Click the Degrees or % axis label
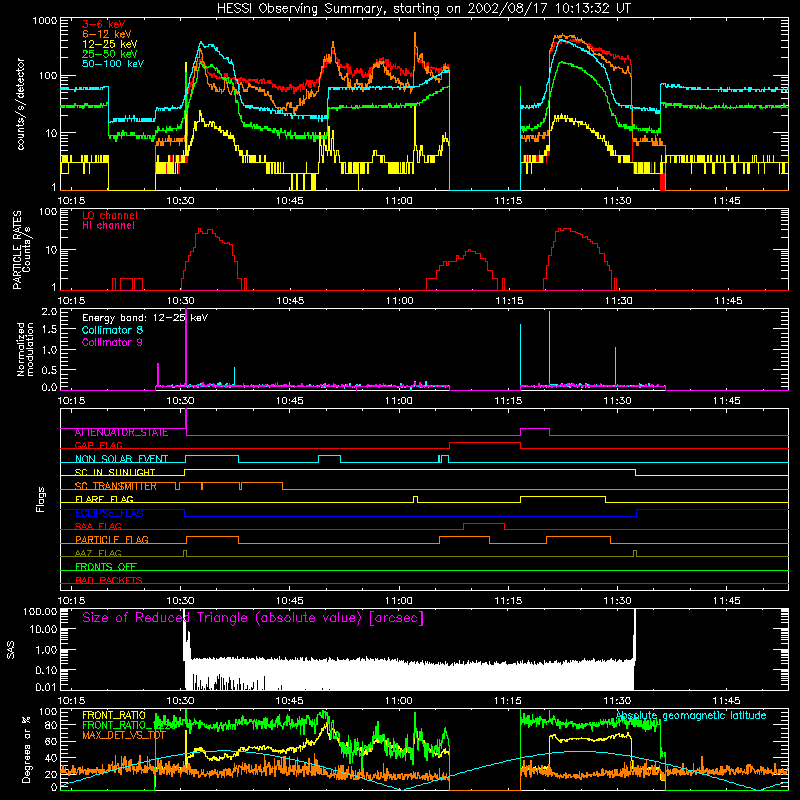This screenshot has height=800, width=800. tap(26, 749)
